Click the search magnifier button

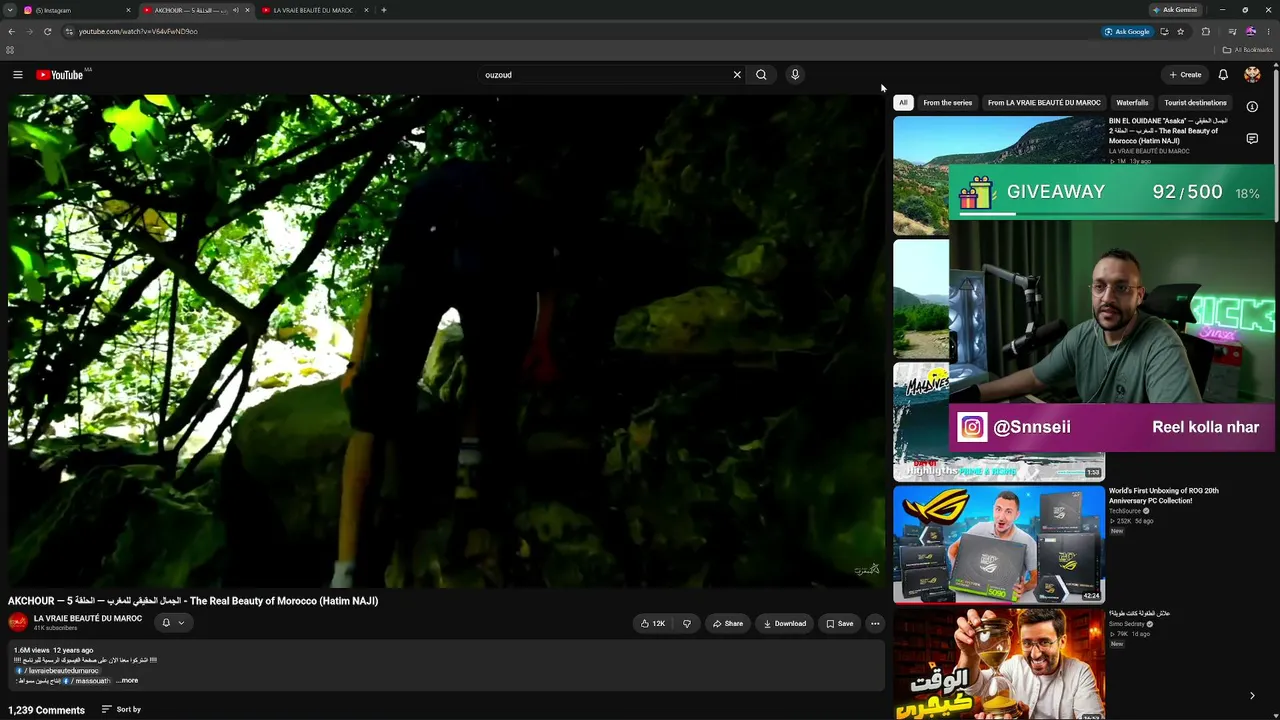pos(761,75)
